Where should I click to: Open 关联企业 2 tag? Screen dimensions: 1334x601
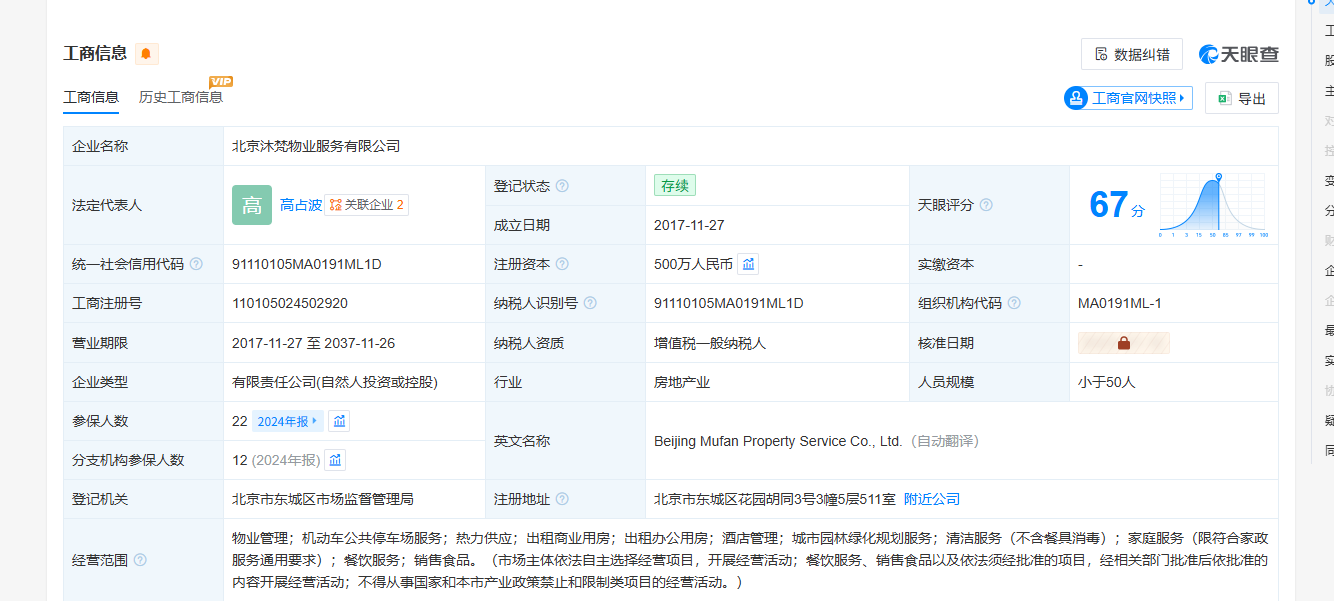[x=367, y=205]
